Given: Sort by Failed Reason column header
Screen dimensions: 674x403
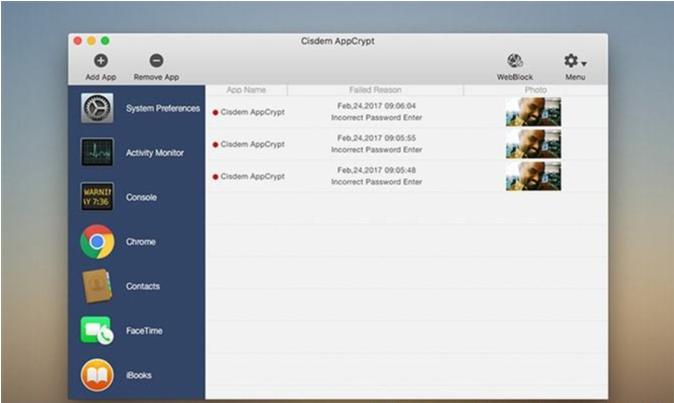Looking at the screenshot, I should [x=375, y=90].
